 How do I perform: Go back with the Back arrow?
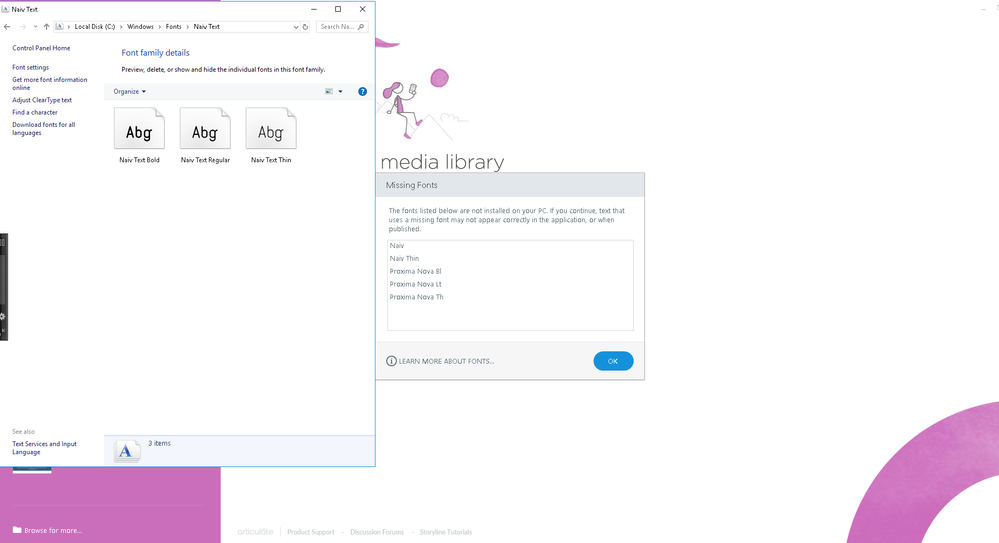7,27
